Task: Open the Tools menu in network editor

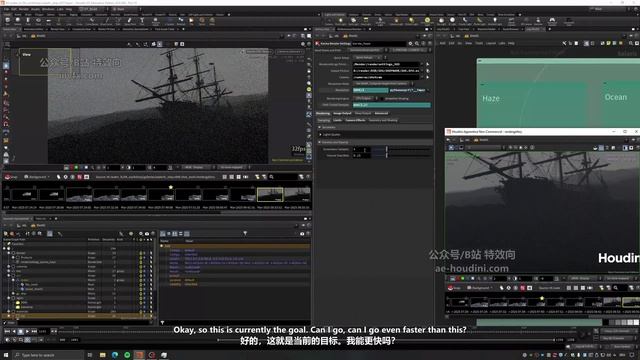Action: pos(479,43)
